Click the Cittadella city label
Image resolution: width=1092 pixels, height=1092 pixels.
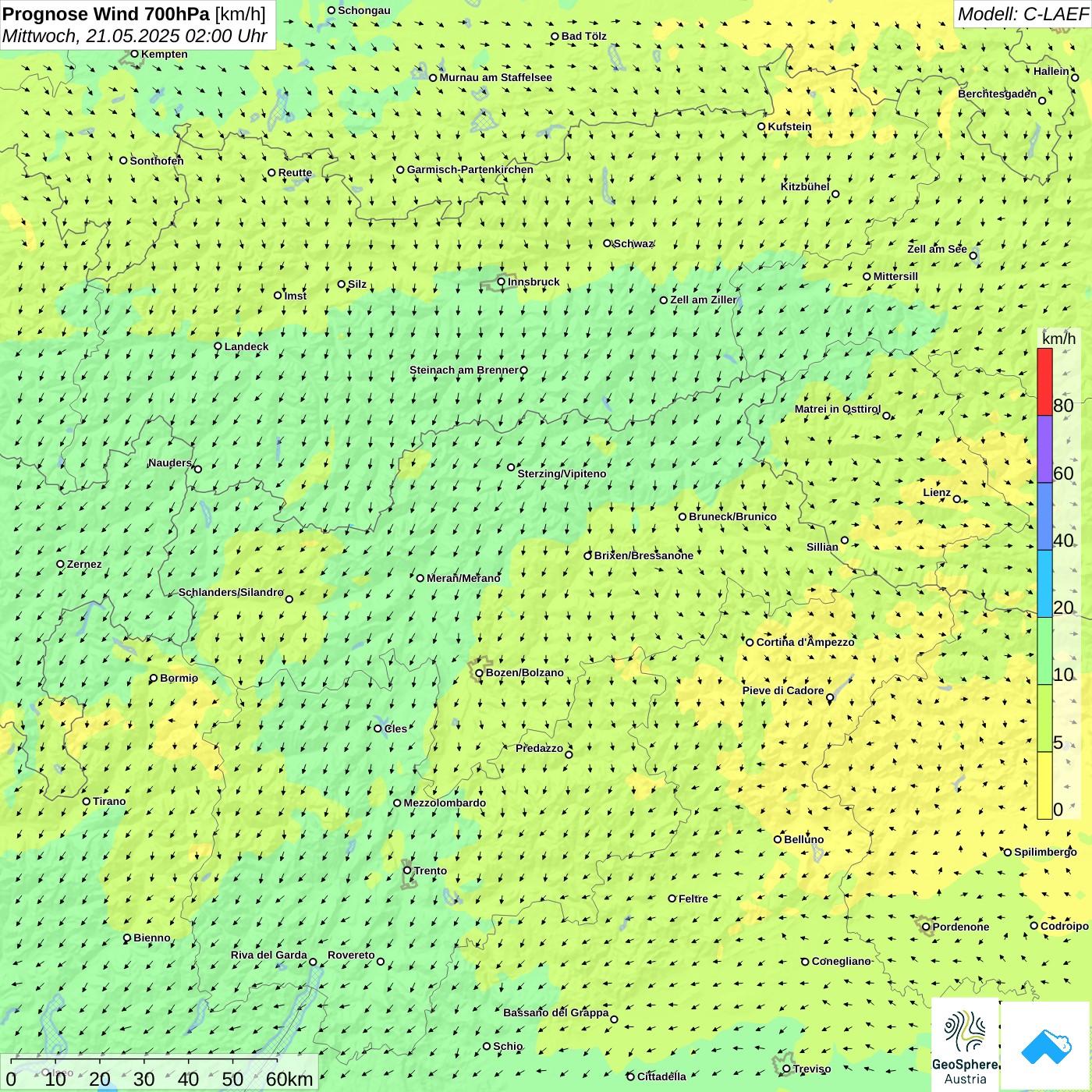(x=661, y=1076)
